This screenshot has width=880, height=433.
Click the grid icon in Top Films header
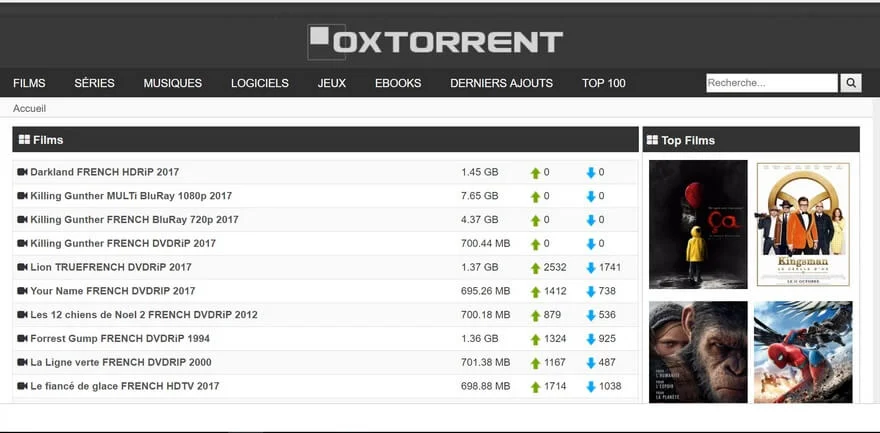652,140
